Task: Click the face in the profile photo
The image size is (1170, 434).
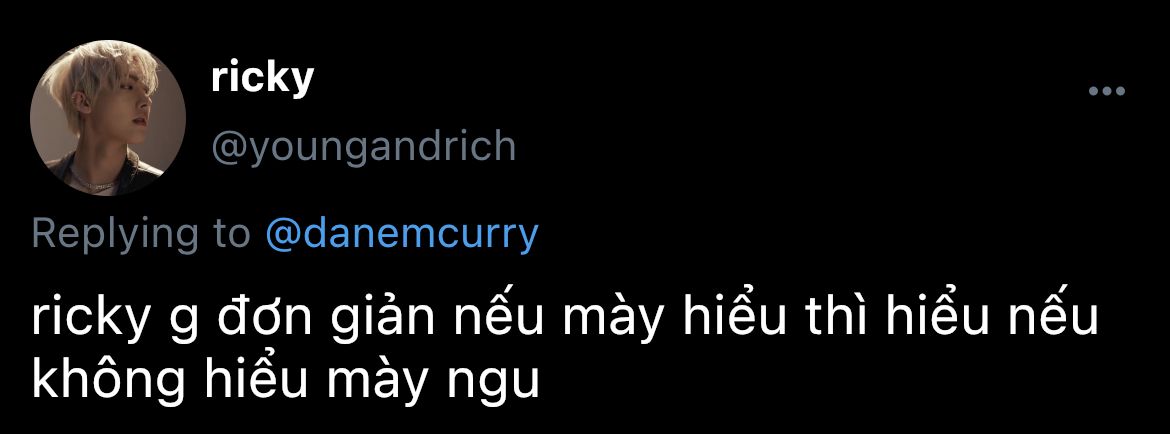Action: (x=136, y=112)
